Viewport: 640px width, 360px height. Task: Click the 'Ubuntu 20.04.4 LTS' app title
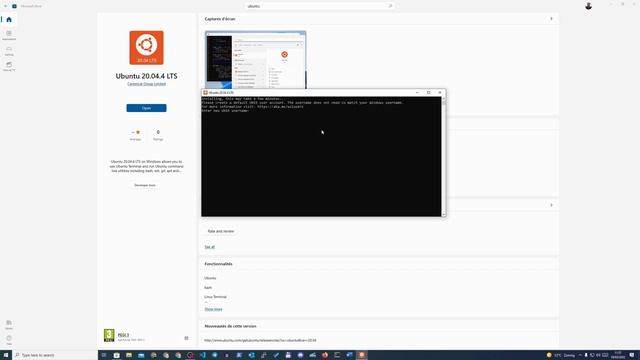click(147, 76)
